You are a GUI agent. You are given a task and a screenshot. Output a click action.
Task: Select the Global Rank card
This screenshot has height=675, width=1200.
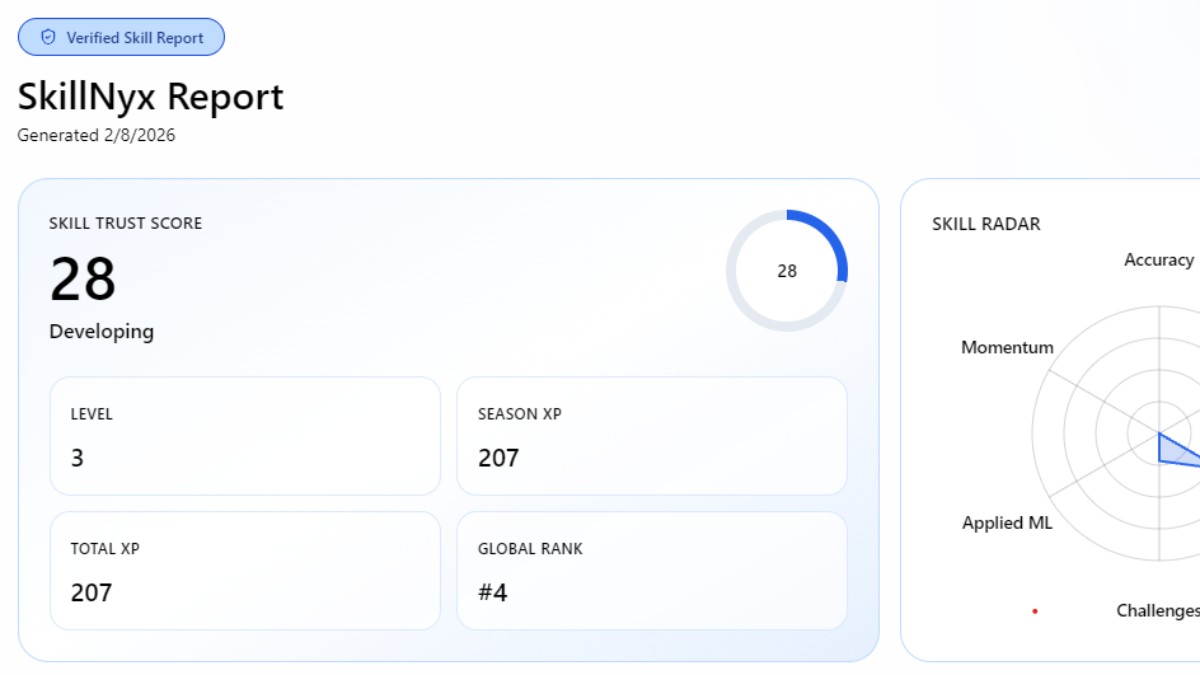pos(652,571)
